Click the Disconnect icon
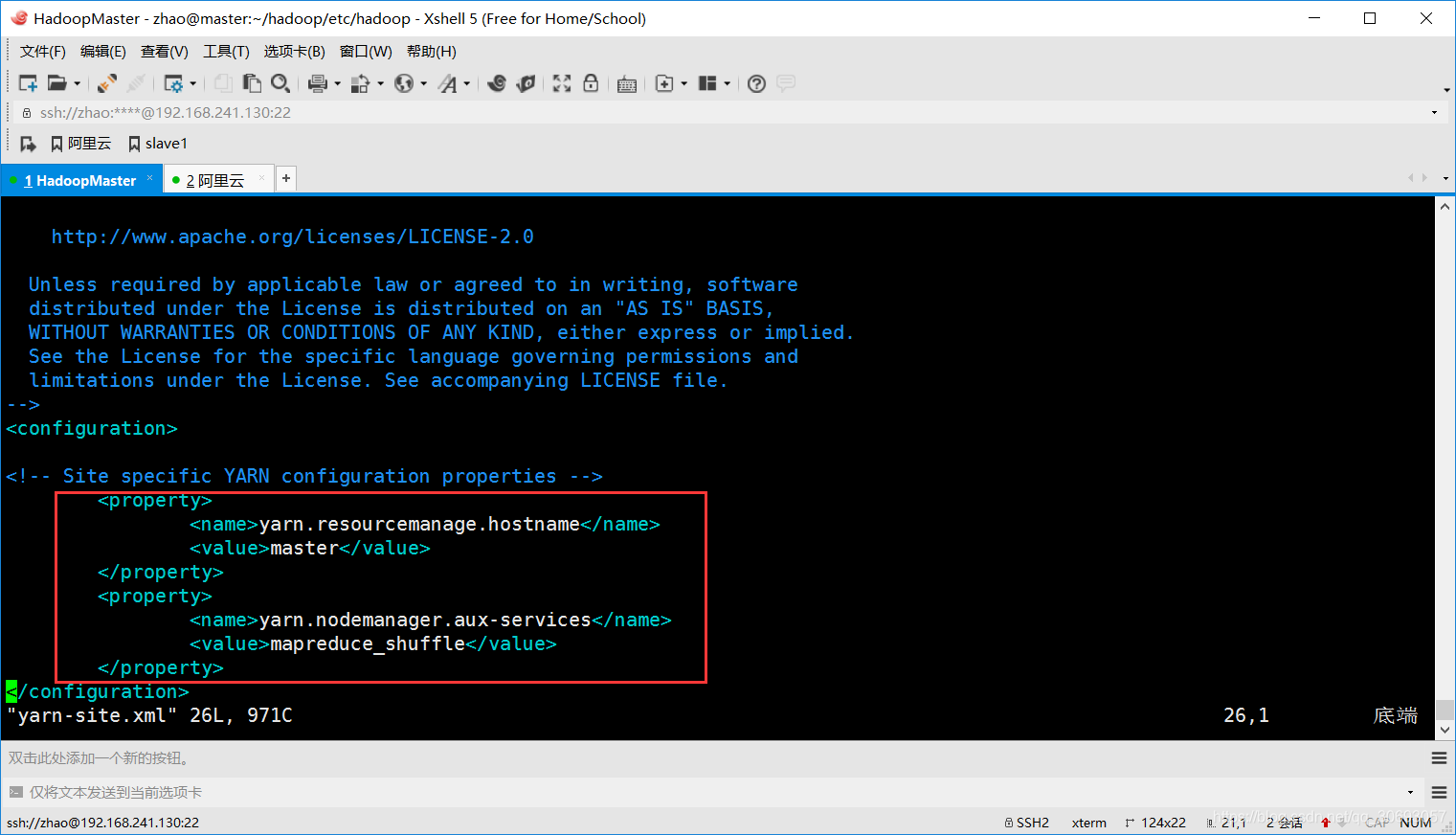This screenshot has width=1456, height=835. coord(136,83)
